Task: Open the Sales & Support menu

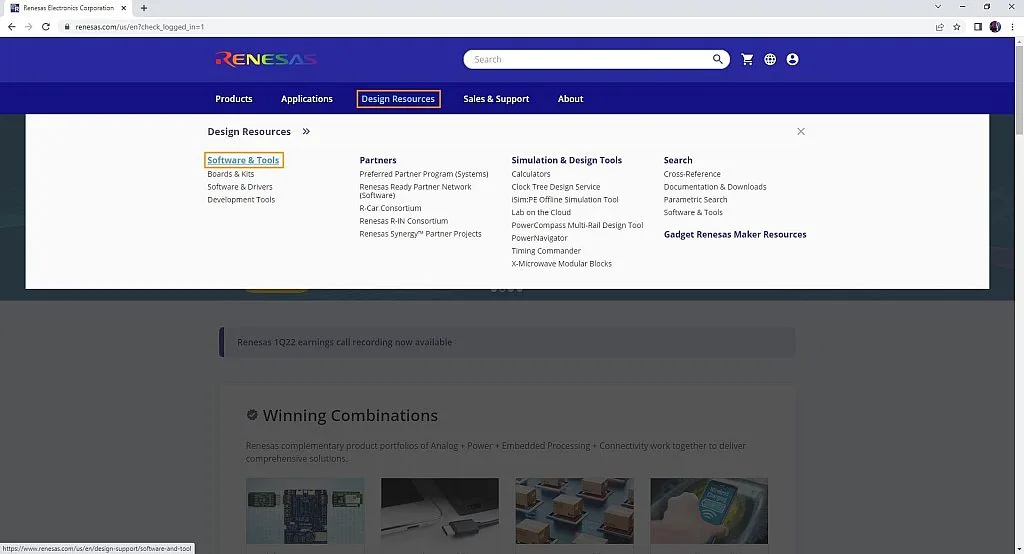Action: click(x=496, y=99)
